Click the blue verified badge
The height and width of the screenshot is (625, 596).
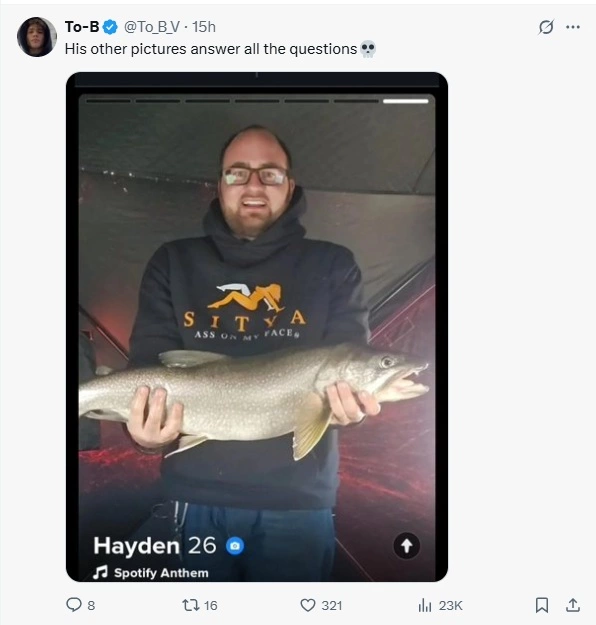coord(110,27)
